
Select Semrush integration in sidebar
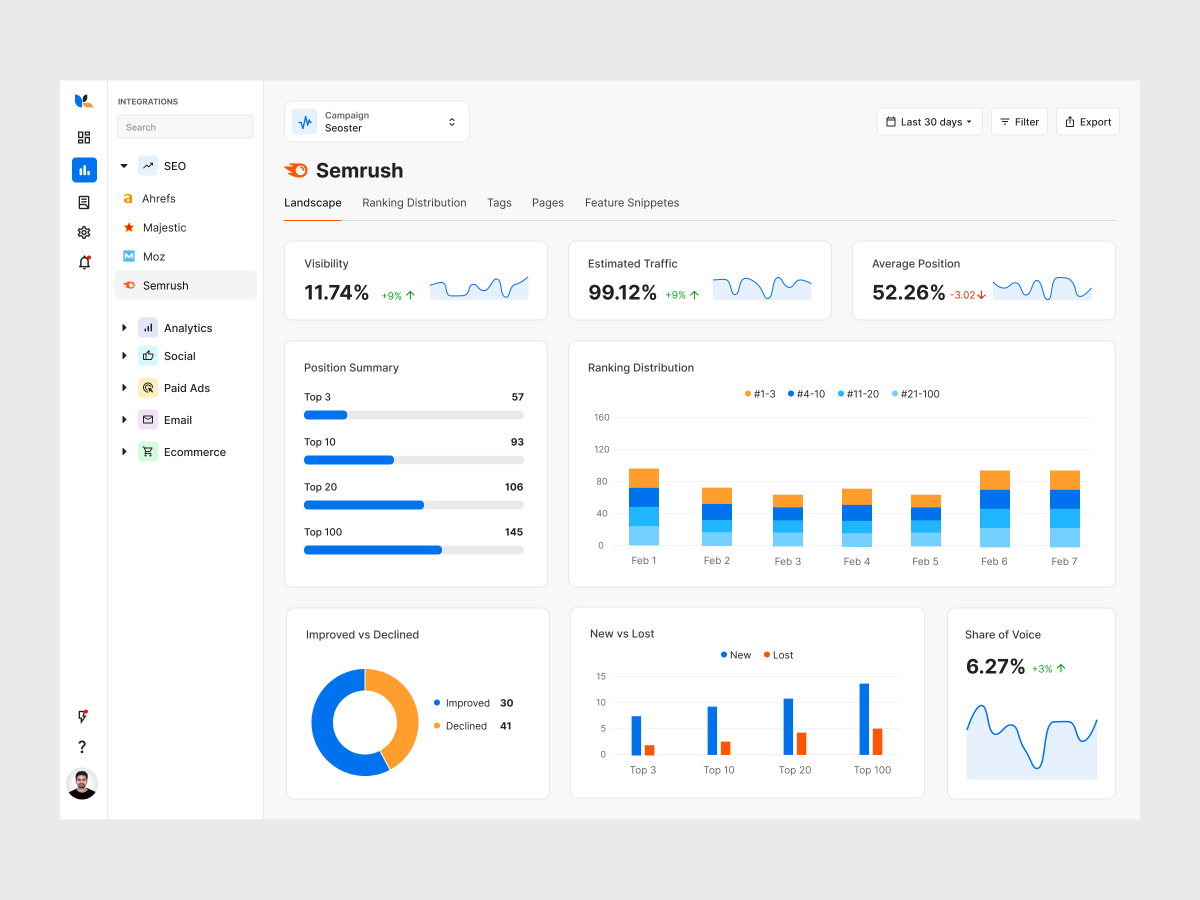186,285
